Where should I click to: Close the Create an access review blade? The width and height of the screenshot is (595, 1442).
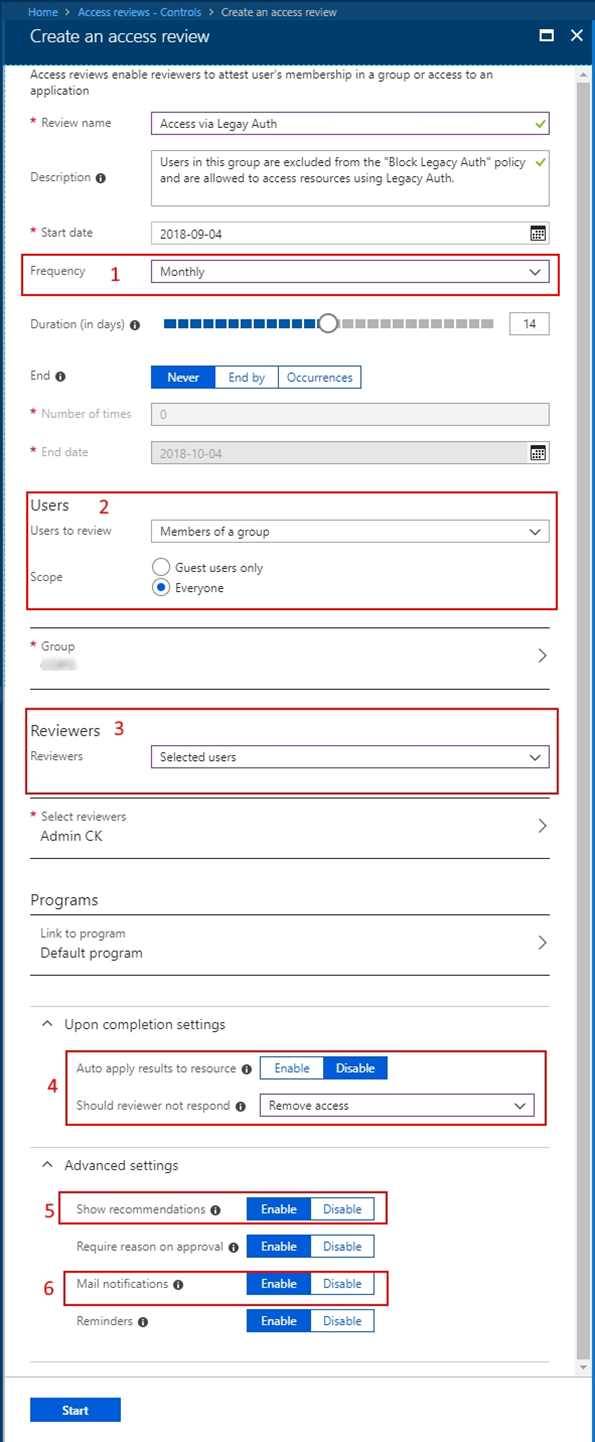point(576,35)
